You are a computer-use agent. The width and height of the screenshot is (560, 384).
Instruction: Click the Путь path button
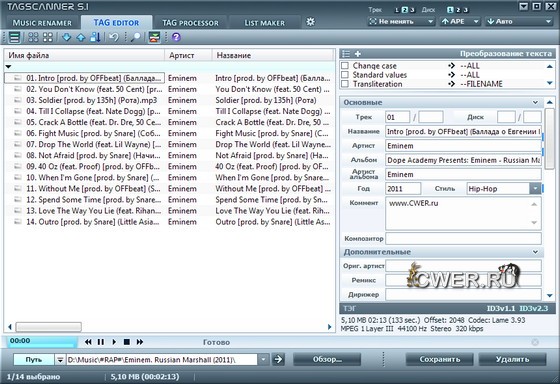pyautogui.click(x=34, y=359)
